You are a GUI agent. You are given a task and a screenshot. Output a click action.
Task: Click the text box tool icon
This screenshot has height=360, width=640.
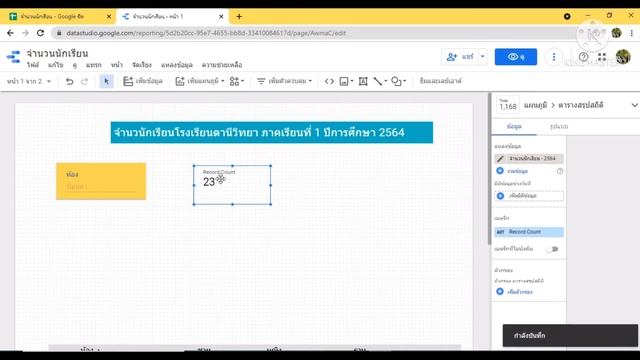[x=363, y=81]
